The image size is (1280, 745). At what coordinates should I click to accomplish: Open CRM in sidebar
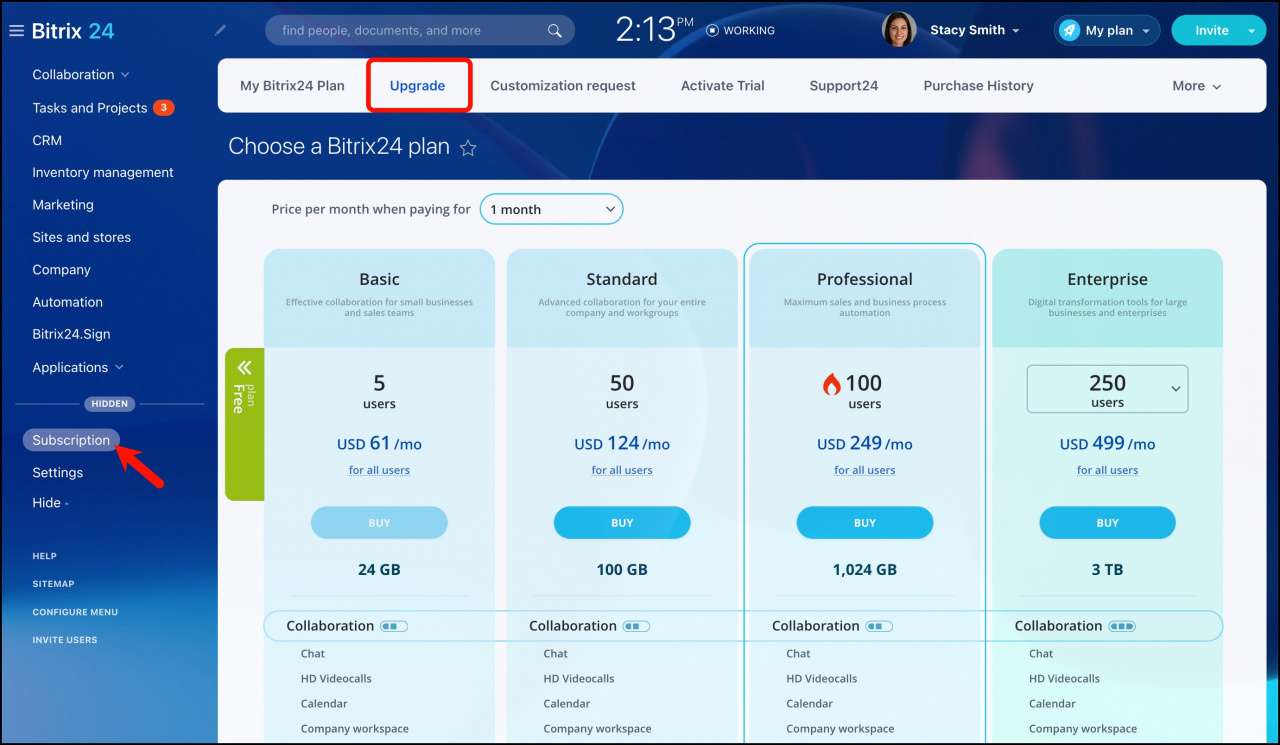point(47,141)
